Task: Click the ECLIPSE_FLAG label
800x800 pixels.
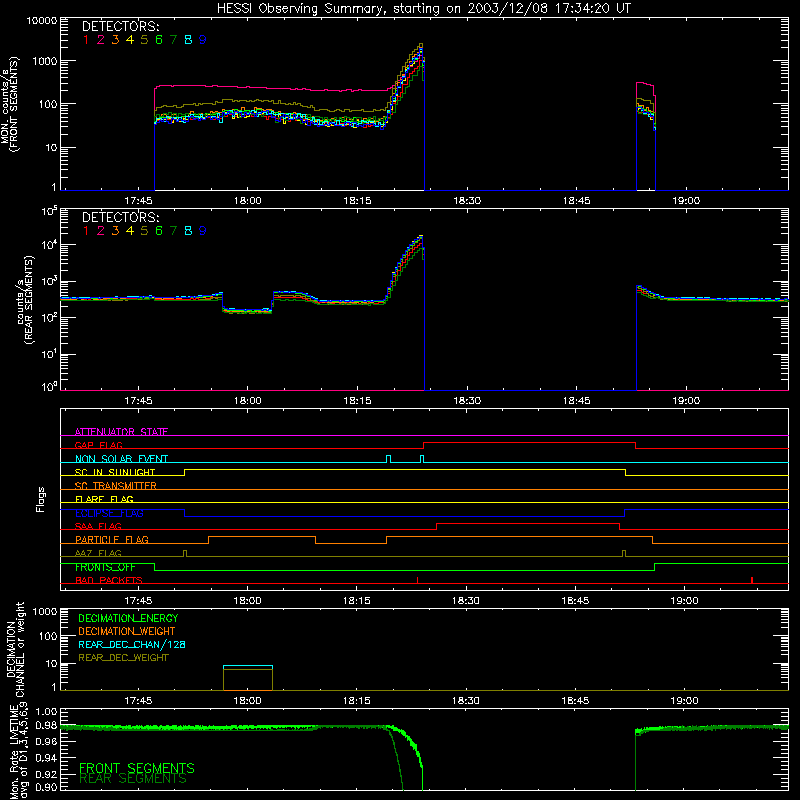Action: tap(109, 513)
